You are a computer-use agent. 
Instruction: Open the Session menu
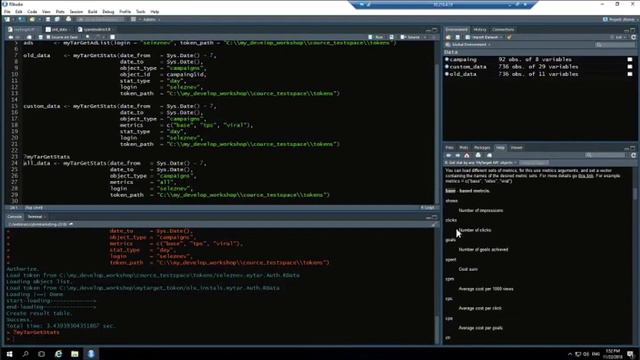76,12
